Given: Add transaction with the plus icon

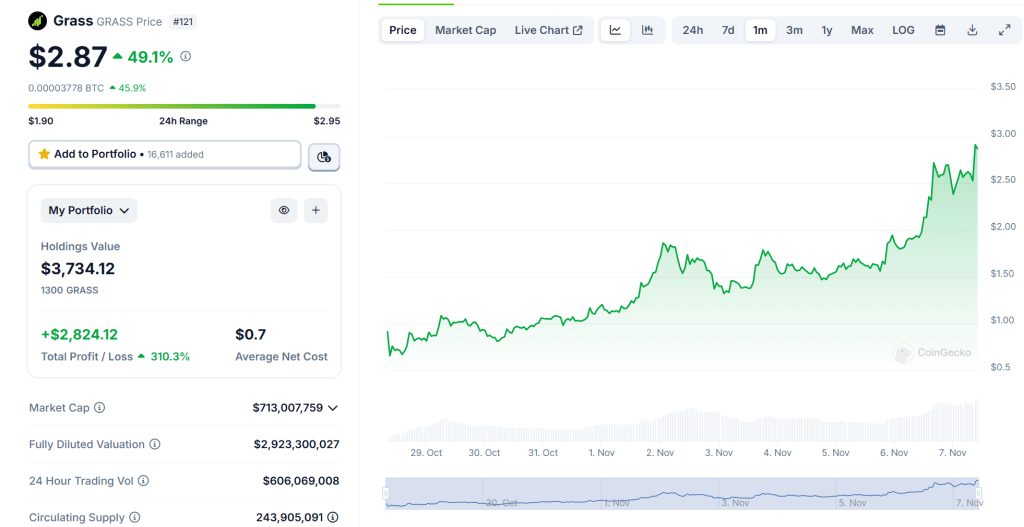Looking at the screenshot, I should pyautogui.click(x=316, y=210).
